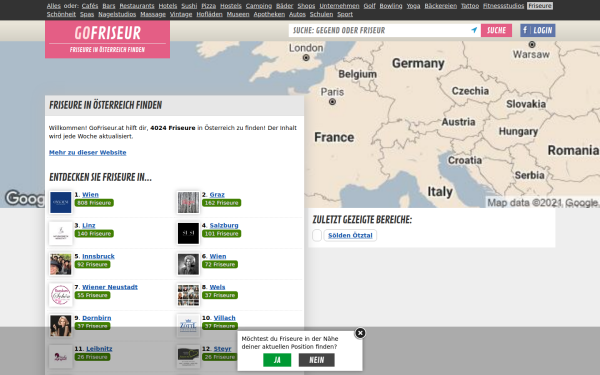Select Alles in the top category menu
The image size is (600, 375).
54,6
